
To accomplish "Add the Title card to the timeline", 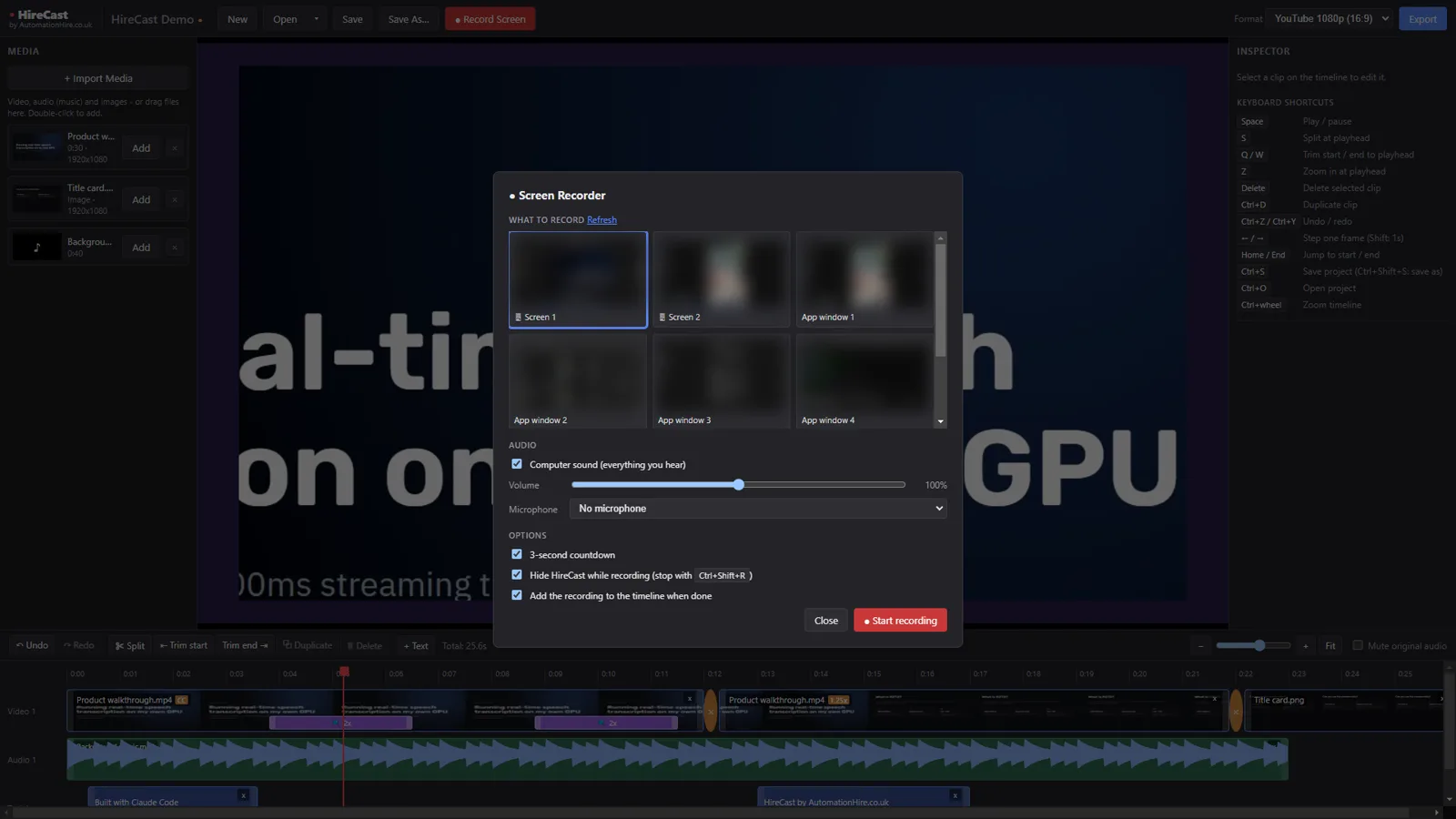I will [141, 199].
